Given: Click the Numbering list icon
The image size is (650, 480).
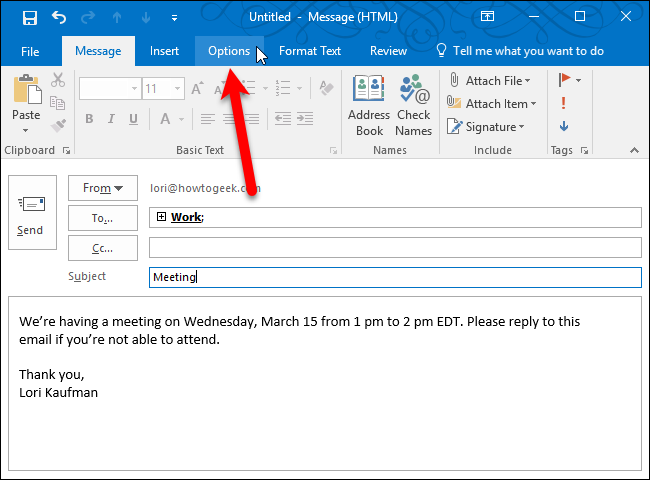Looking at the screenshot, I should (283, 88).
